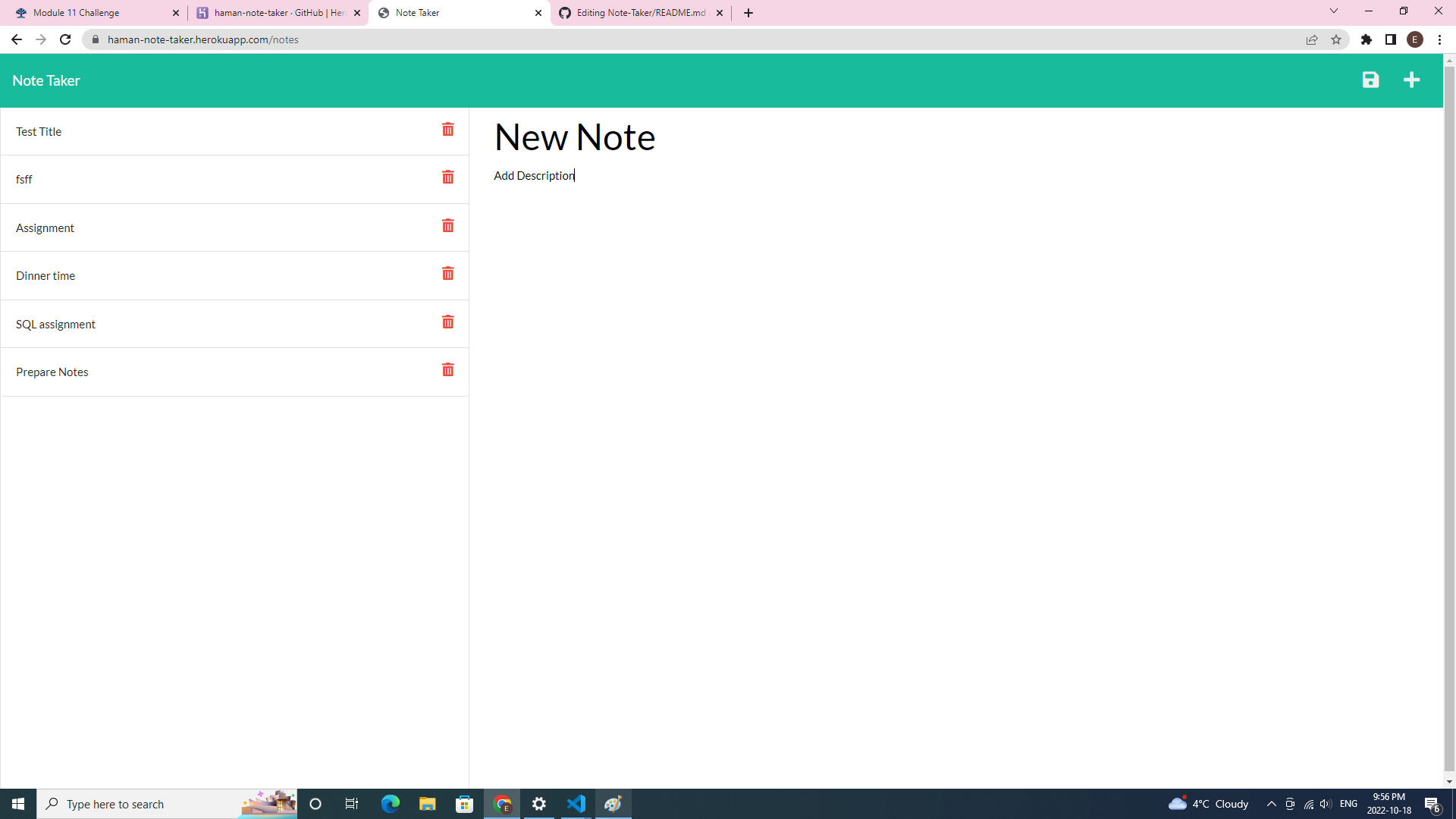Open the "Assignment" note
Viewport: 1456px width, 819px height.
coord(45,227)
